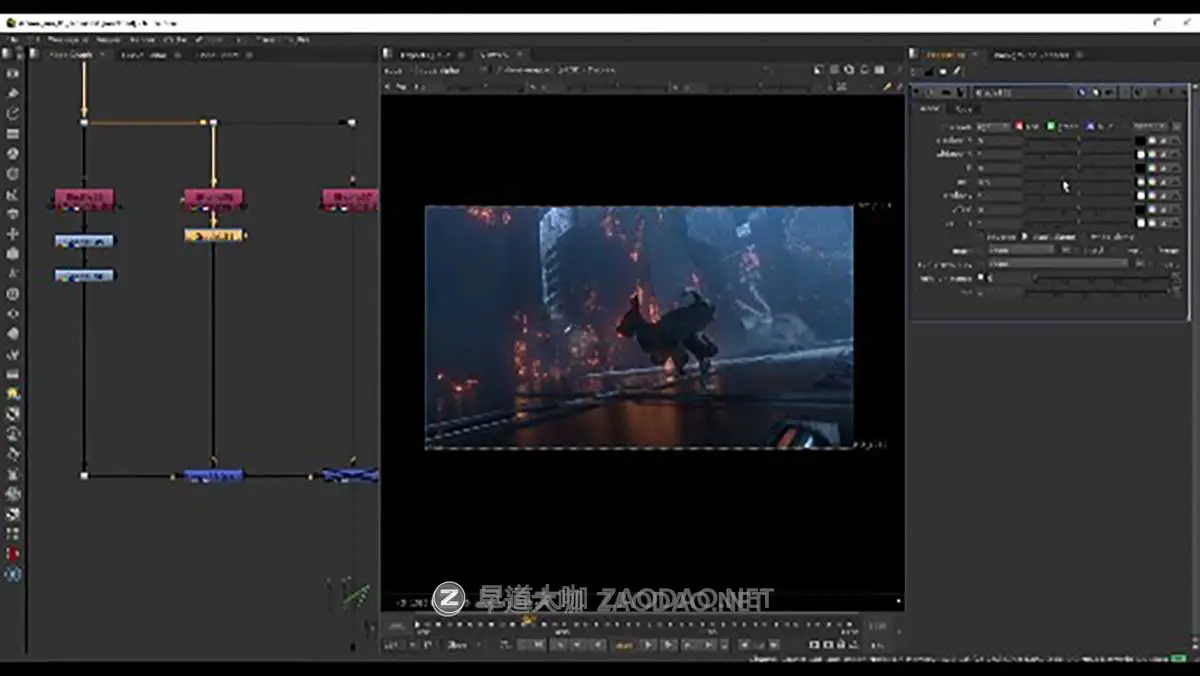
Task: Open the extra alpha channel dropdown
Action: tap(1151, 127)
